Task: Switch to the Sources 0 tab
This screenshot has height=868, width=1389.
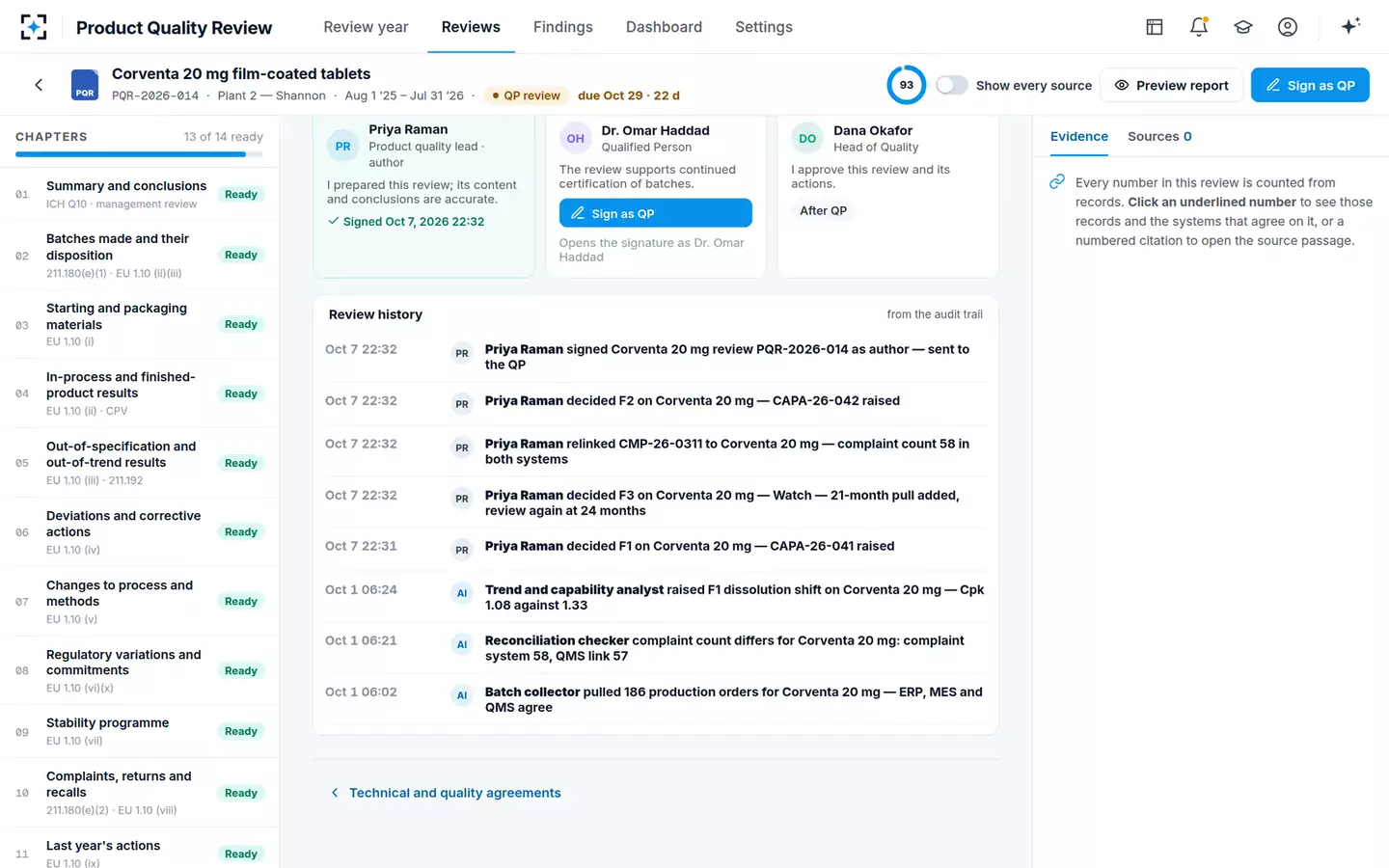Action: (x=1159, y=137)
